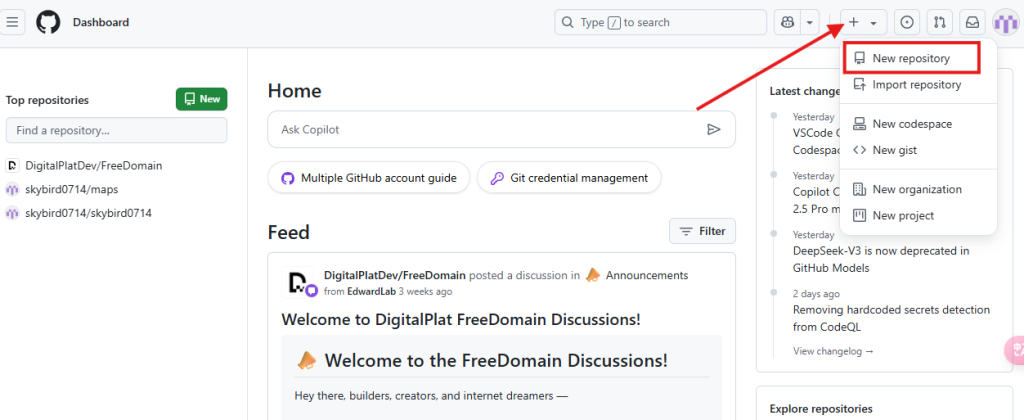Click the search bar in header
1024x420 pixels.
point(661,22)
